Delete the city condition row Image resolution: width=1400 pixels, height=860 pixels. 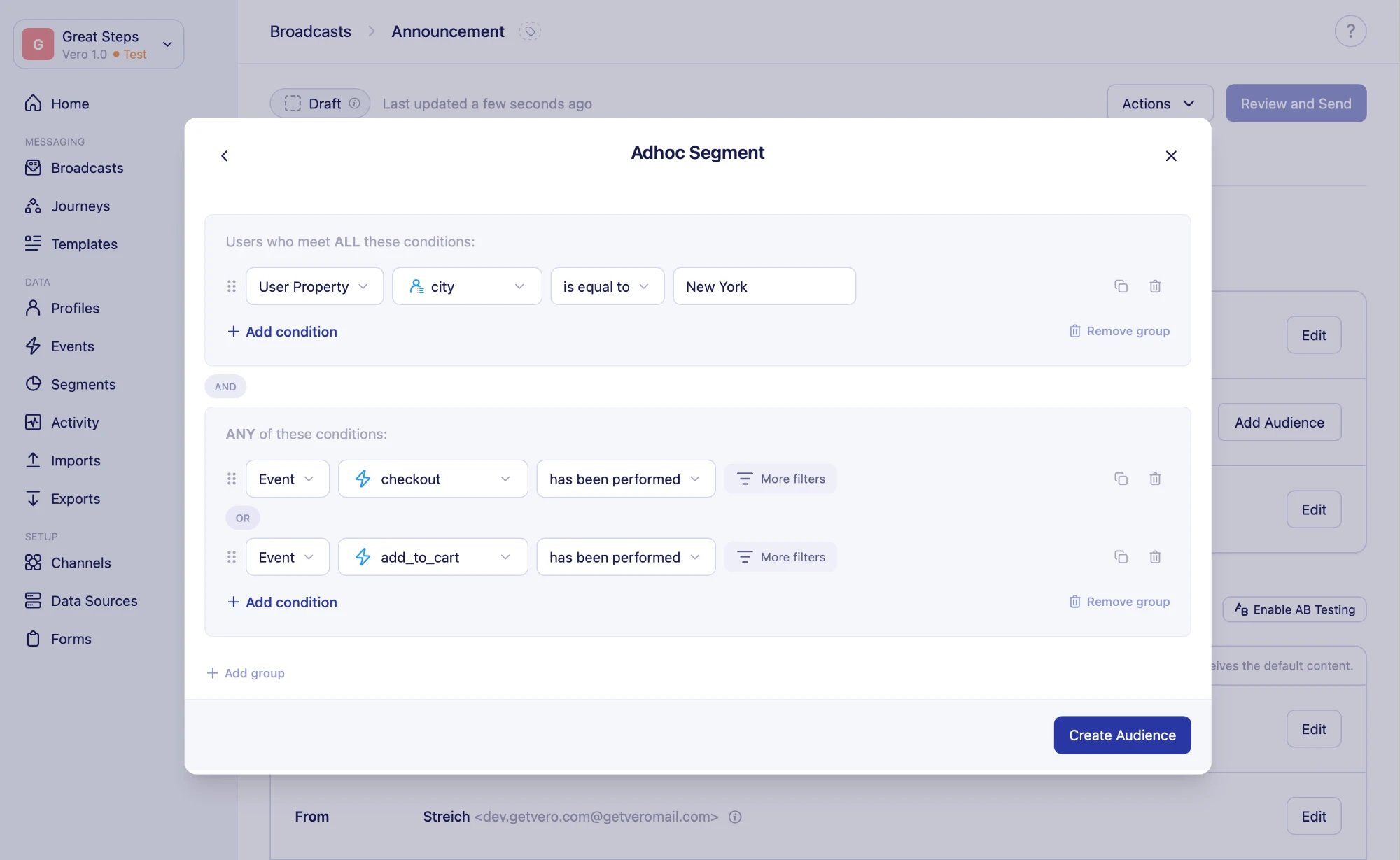pos(1155,286)
